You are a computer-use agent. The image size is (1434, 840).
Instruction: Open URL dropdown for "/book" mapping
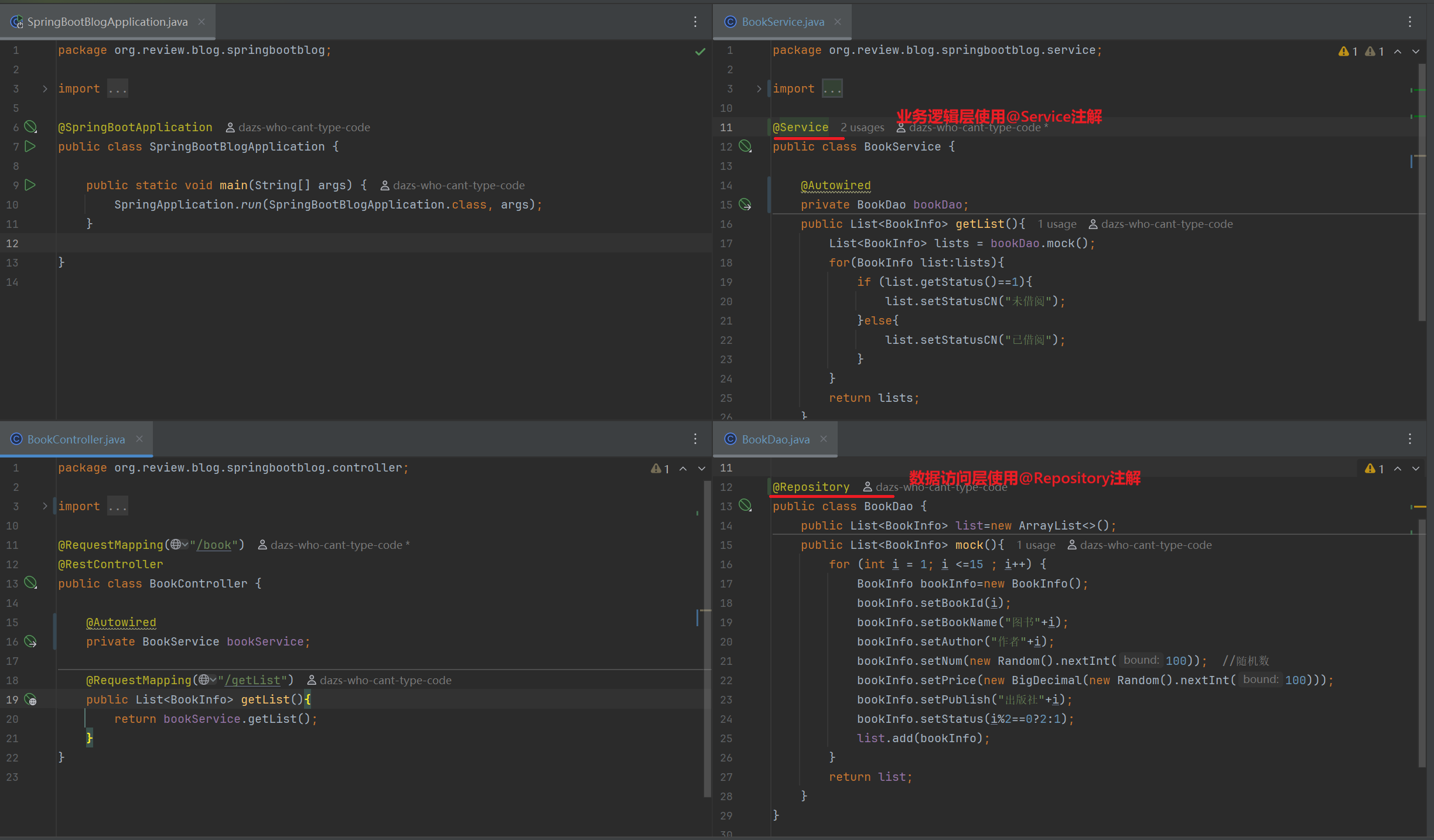[179, 545]
